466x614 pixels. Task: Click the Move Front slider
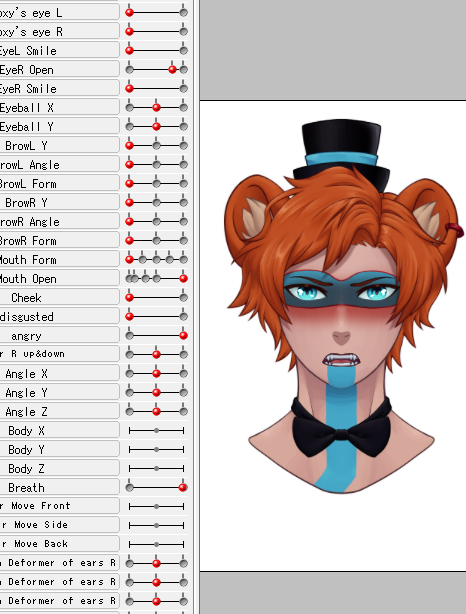(x=156, y=506)
